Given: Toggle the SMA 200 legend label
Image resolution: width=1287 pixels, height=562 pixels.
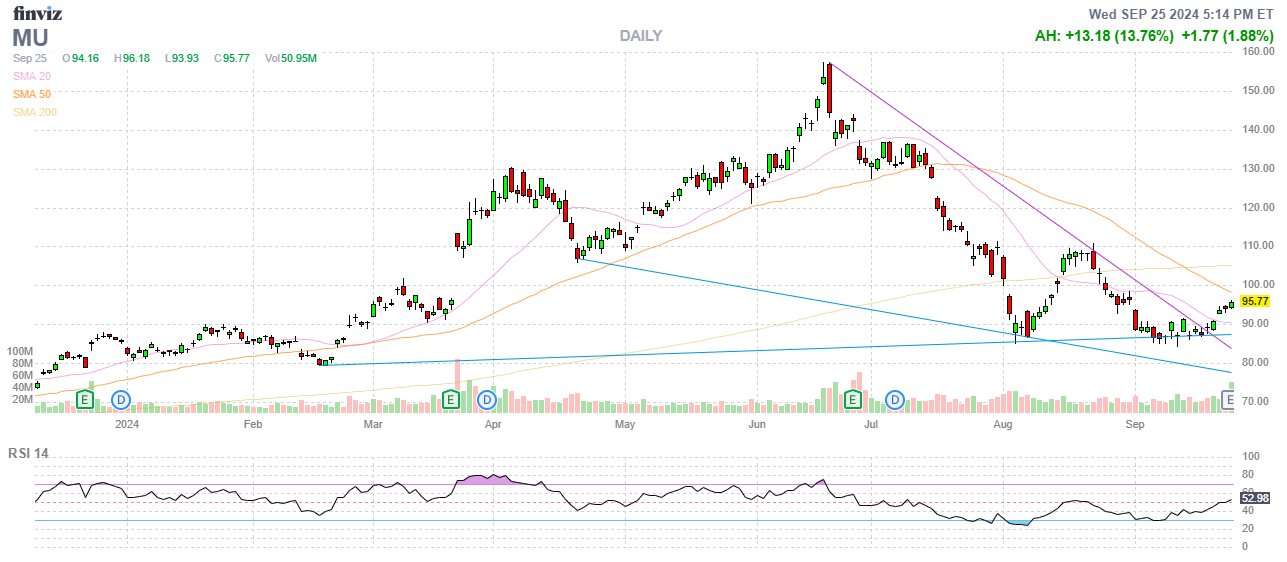Looking at the screenshot, I should tap(35, 112).
